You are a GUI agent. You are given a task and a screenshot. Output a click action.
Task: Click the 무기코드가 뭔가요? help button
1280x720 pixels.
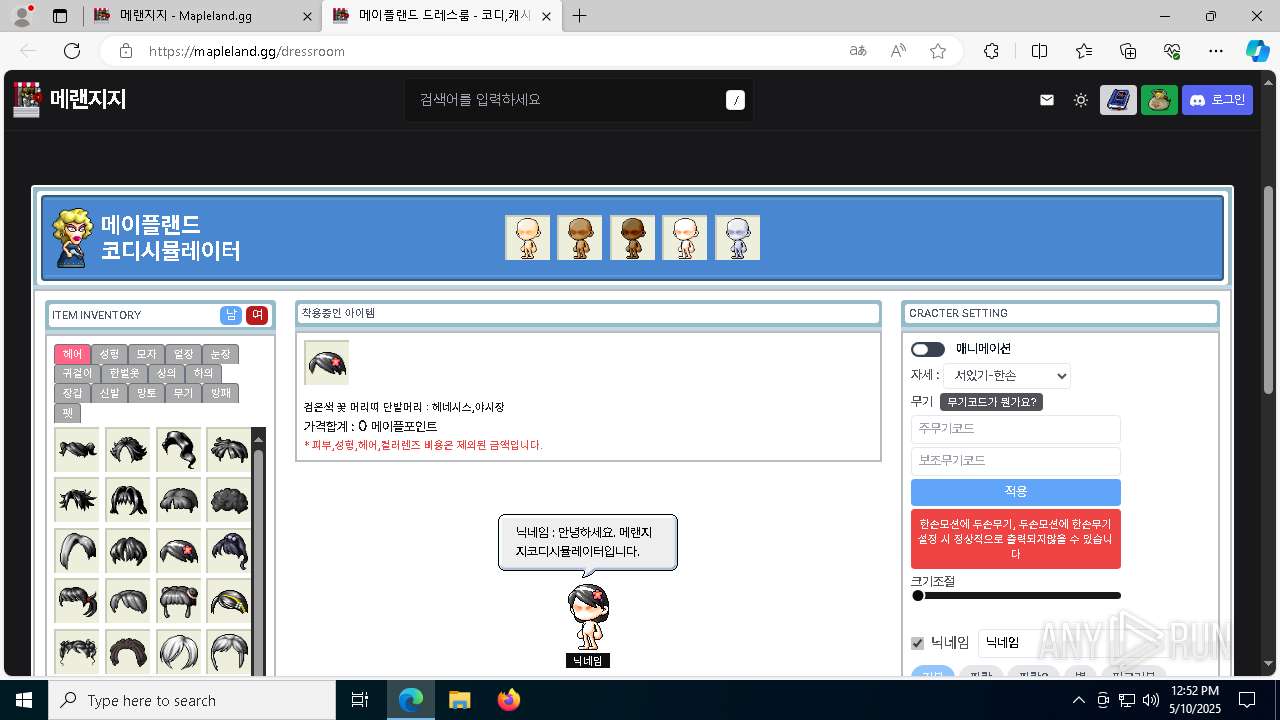click(x=992, y=402)
